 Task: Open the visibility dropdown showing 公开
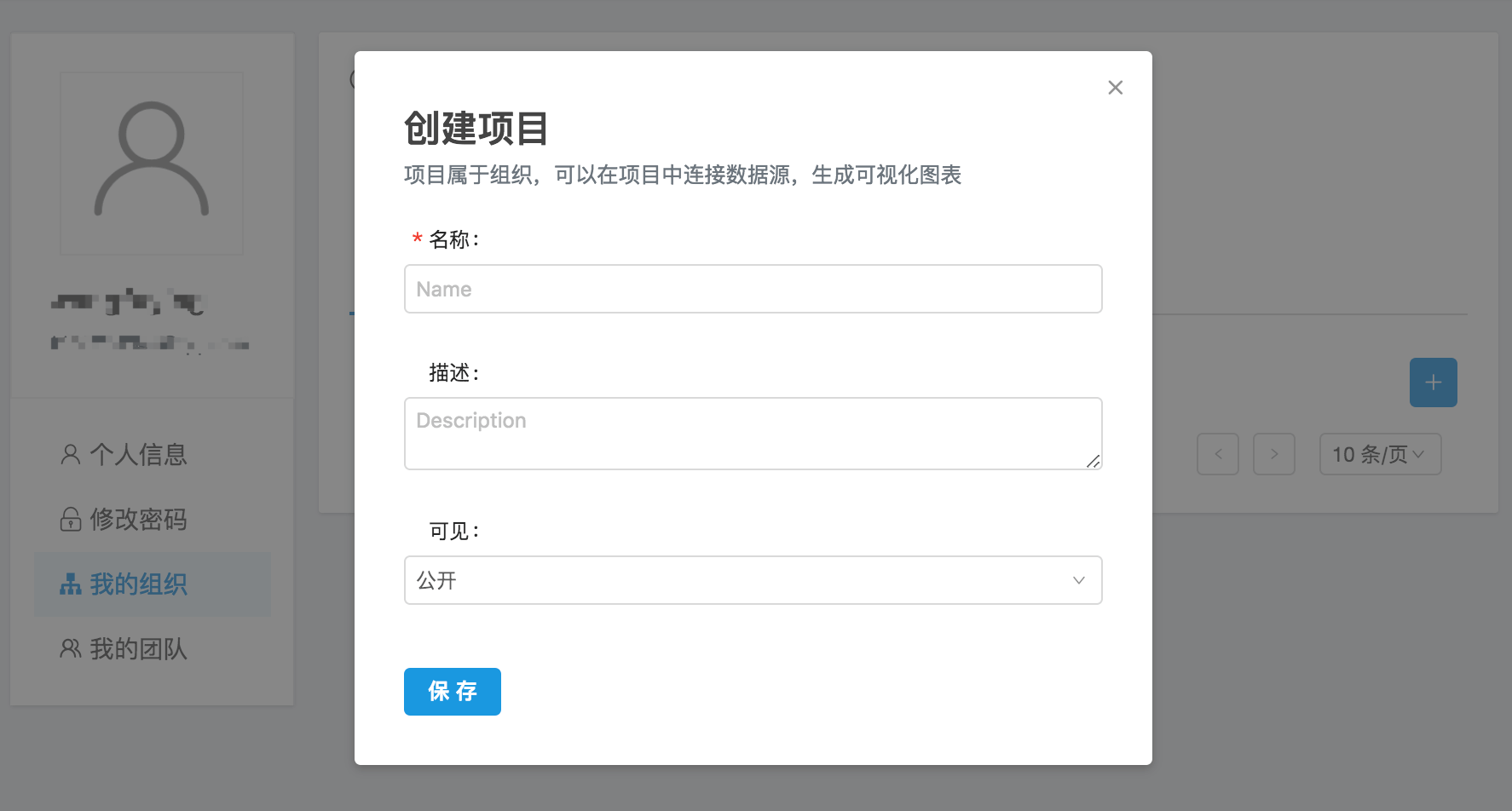(x=742, y=580)
